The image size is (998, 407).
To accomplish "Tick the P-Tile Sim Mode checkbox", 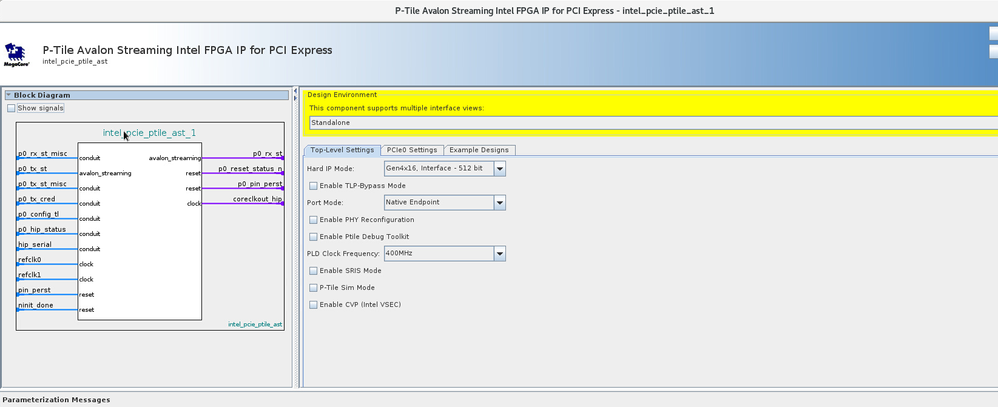I will tap(313, 288).
